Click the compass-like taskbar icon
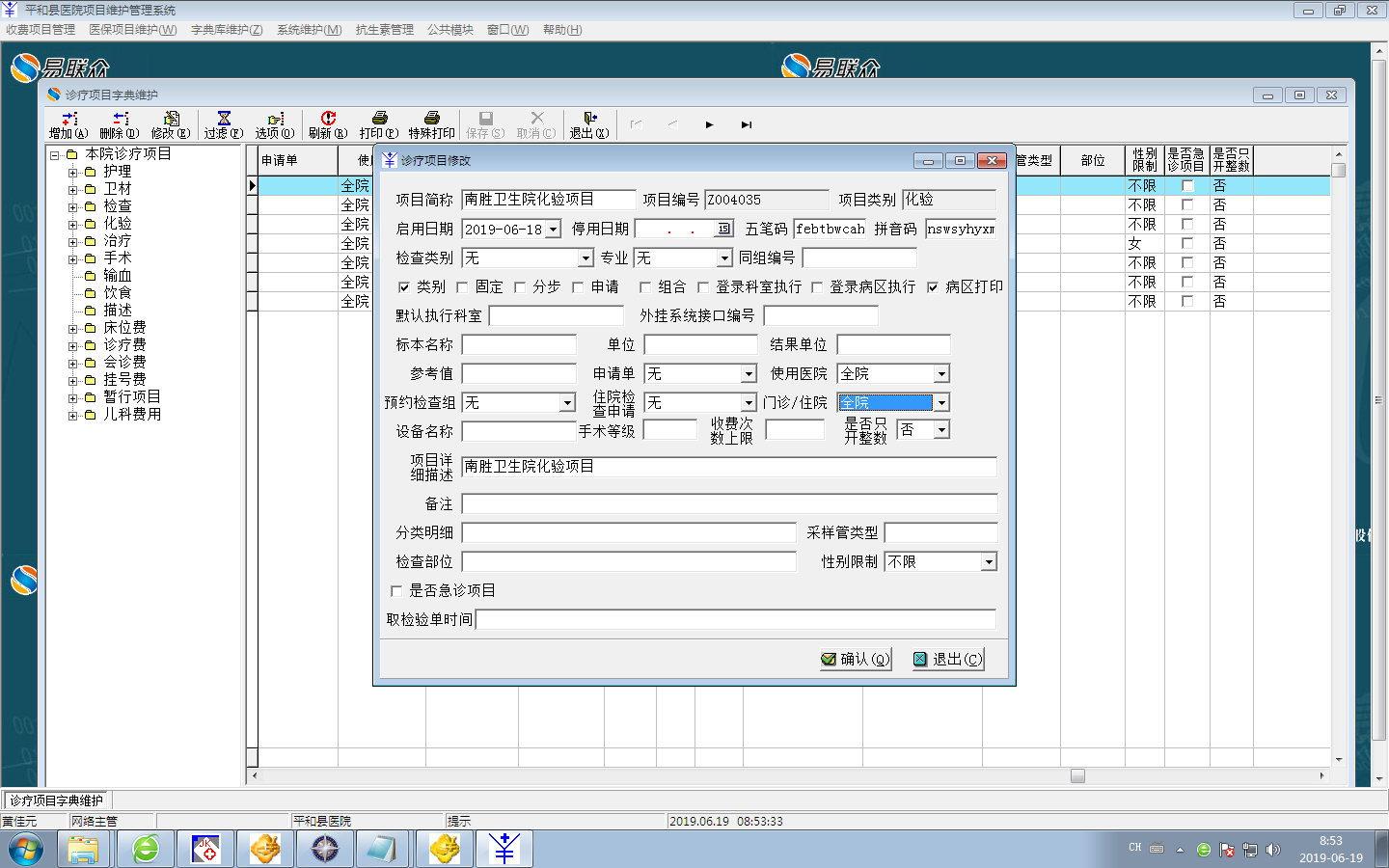1389x868 pixels. point(325,850)
